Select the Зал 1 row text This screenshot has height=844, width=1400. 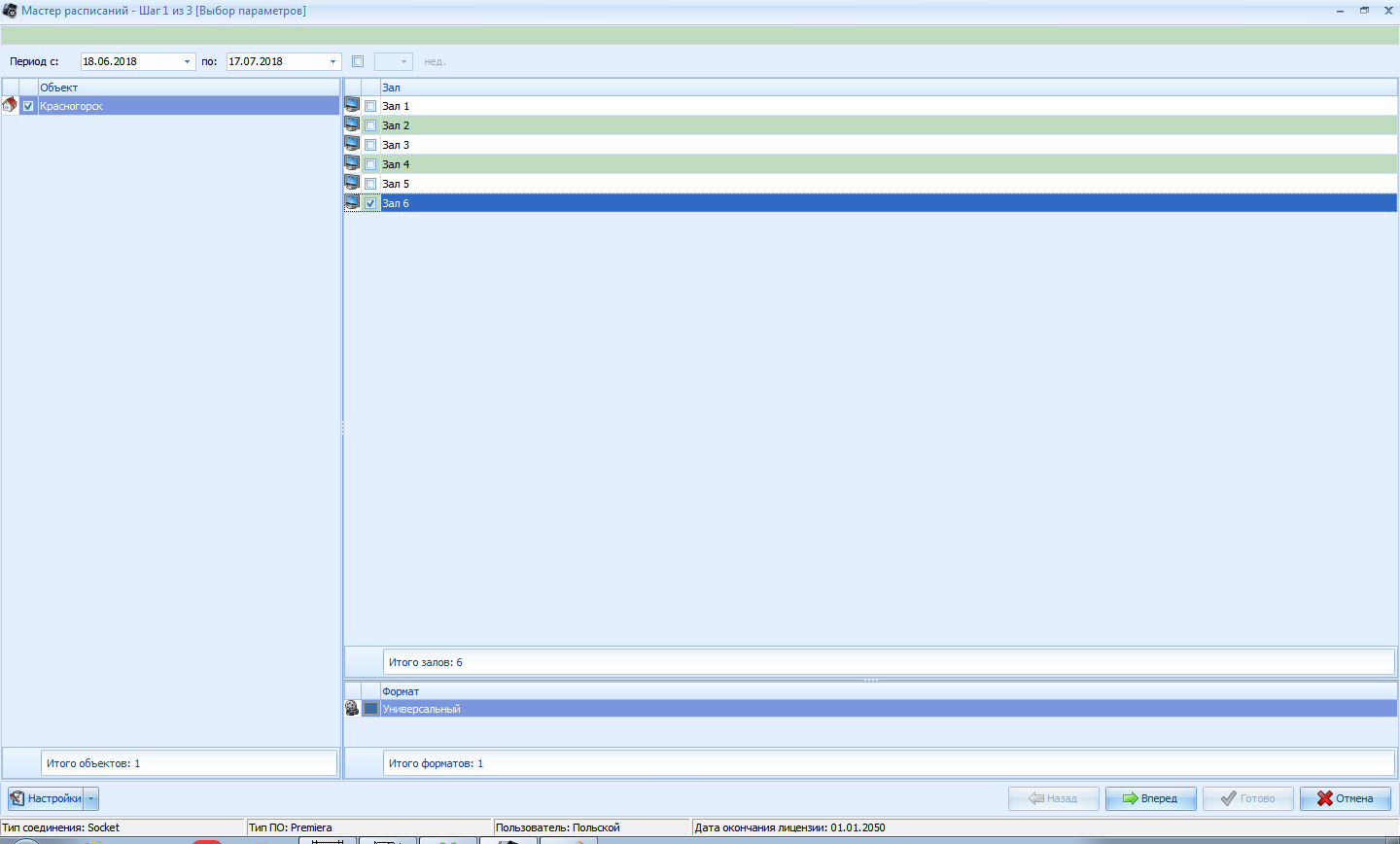click(x=396, y=106)
